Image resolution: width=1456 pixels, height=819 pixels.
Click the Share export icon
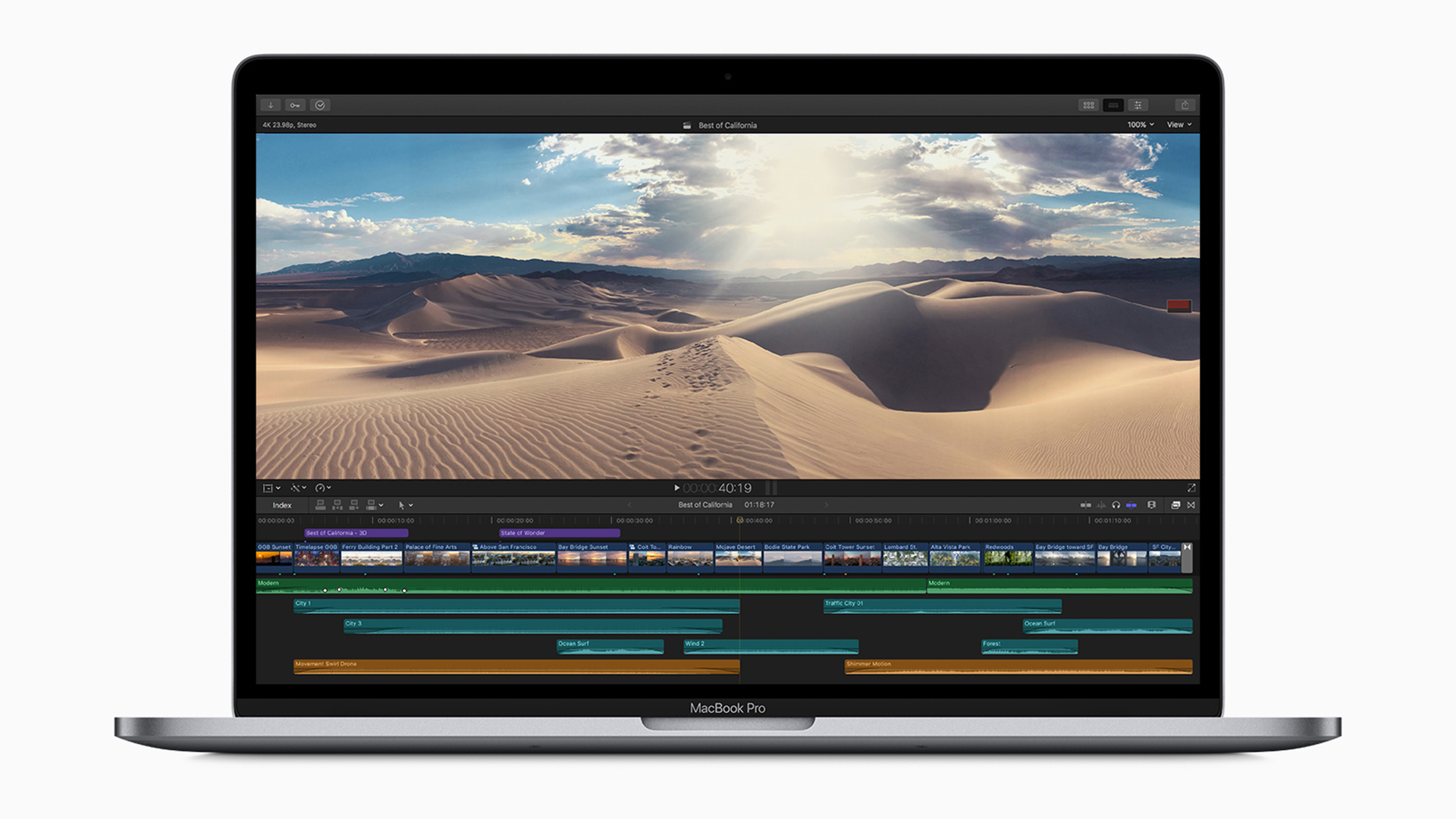pyautogui.click(x=1185, y=105)
